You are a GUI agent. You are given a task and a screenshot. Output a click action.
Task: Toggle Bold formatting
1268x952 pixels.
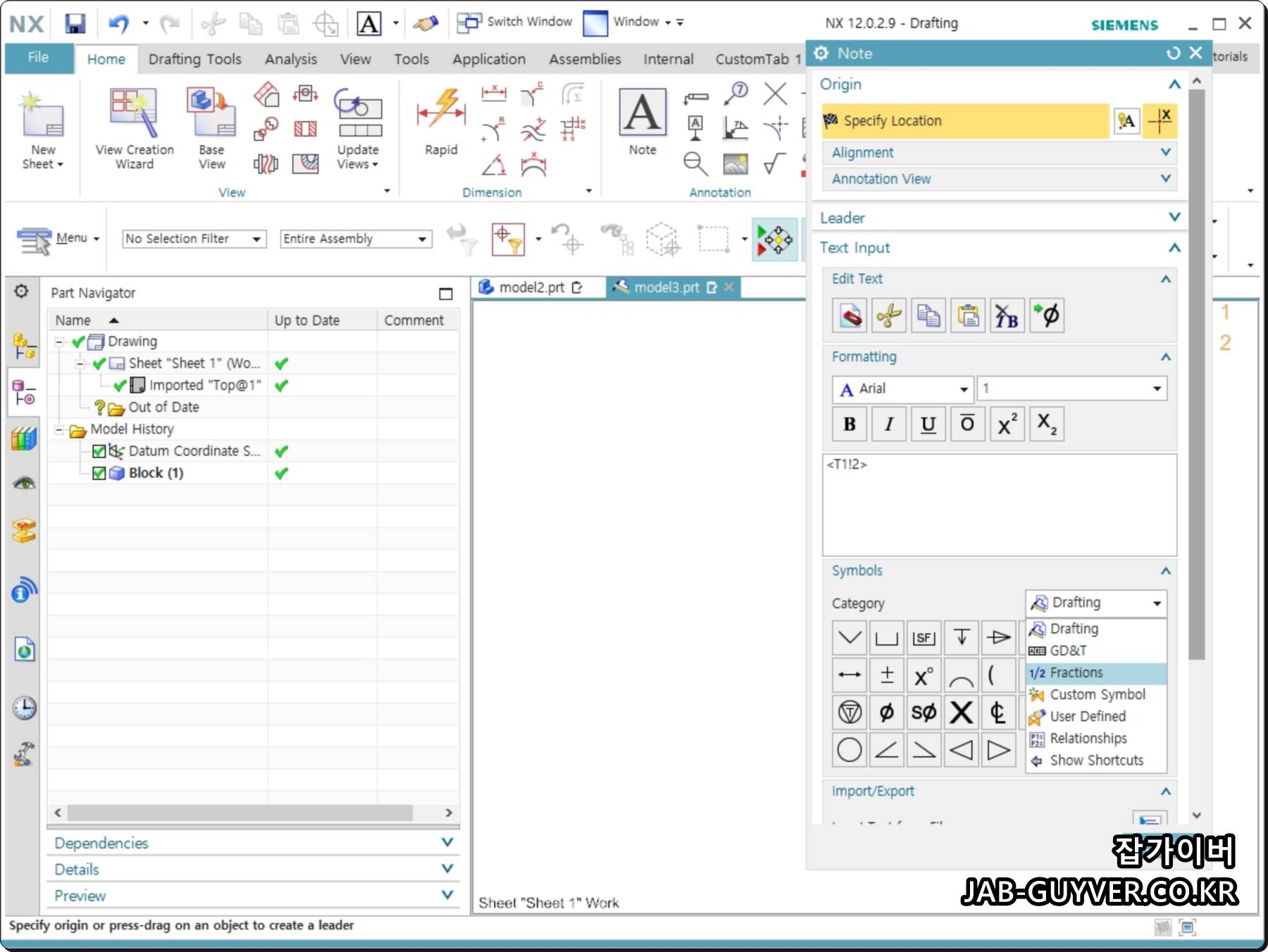850,424
